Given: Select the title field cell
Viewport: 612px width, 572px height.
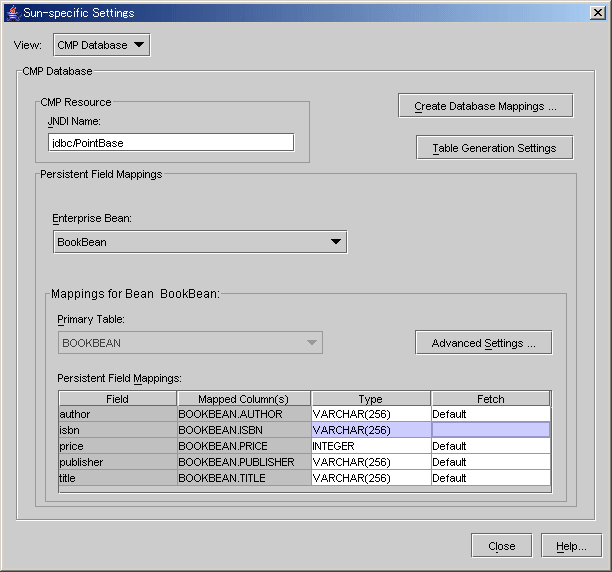Looking at the screenshot, I should 117,478.
